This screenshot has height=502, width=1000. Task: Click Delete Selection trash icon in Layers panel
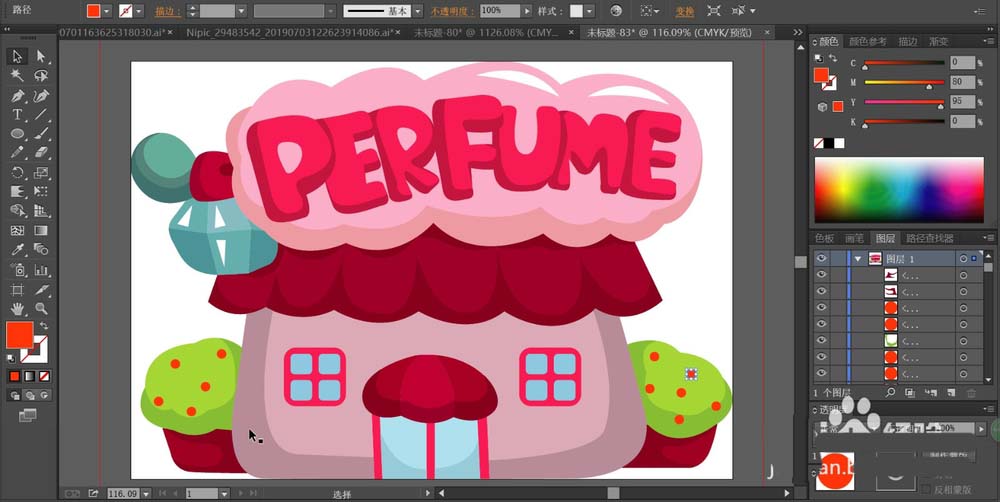click(971, 393)
